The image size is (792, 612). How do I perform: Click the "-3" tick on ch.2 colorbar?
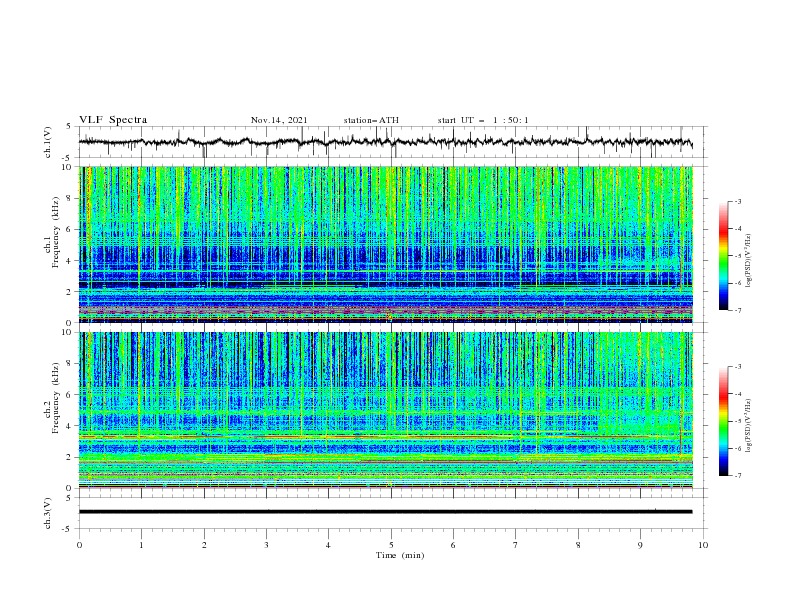point(737,367)
